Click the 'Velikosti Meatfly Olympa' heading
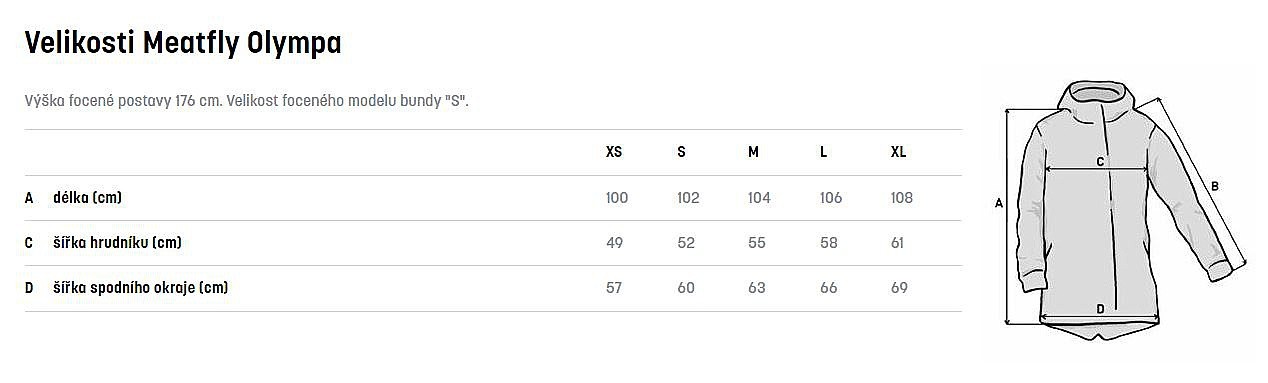This screenshot has width=1268, height=383. pyautogui.click(x=183, y=42)
